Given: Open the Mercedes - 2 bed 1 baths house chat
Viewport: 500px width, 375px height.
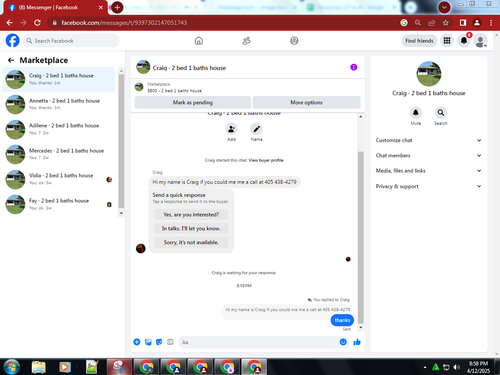Looking at the screenshot, I should pos(59,154).
